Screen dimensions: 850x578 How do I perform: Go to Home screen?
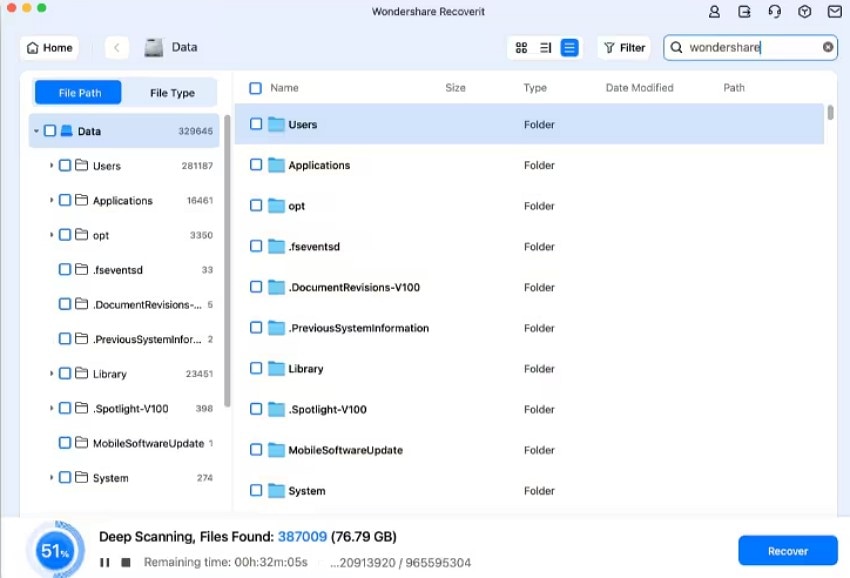[49, 48]
